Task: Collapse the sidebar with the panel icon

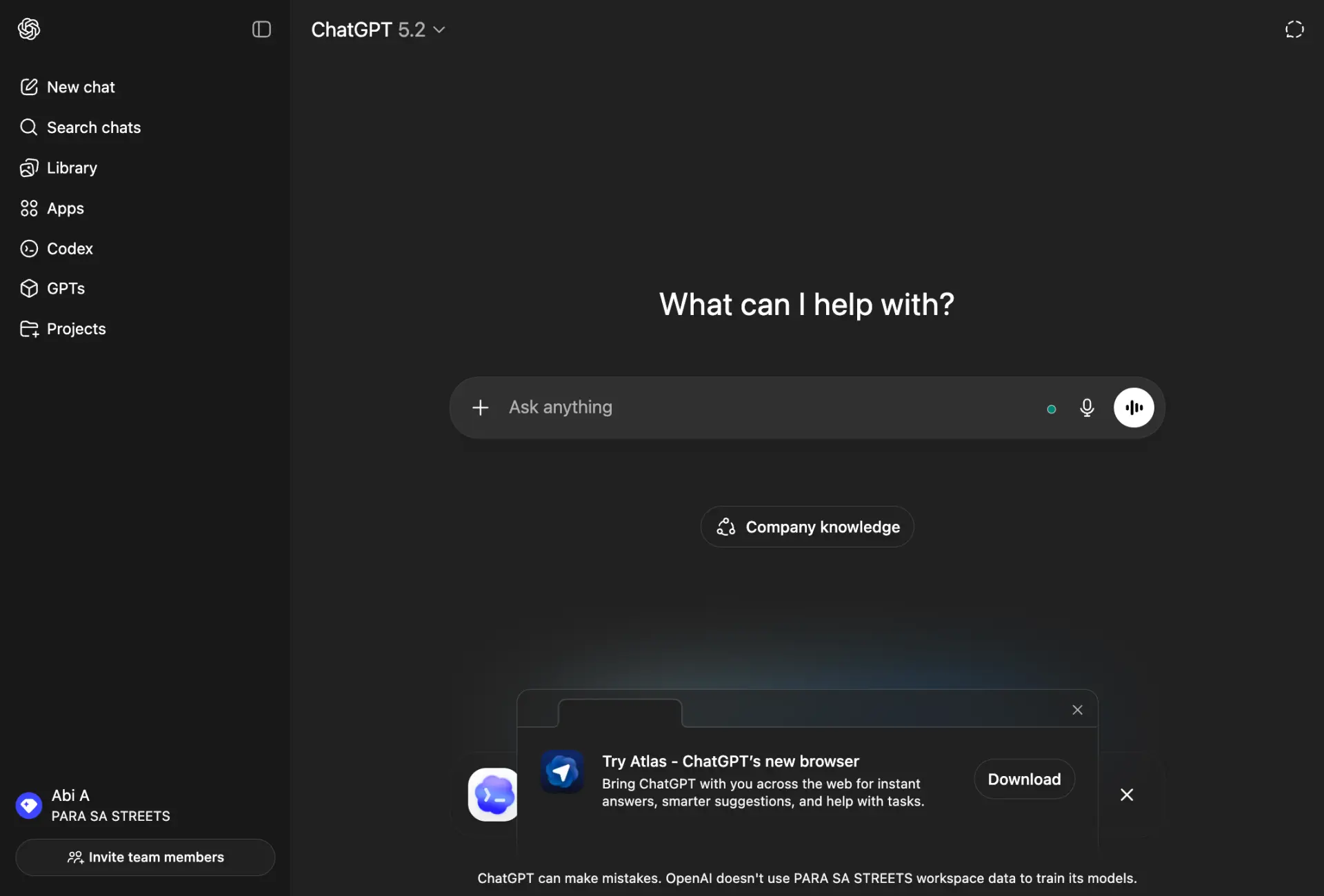Action: tap(261, 29)
